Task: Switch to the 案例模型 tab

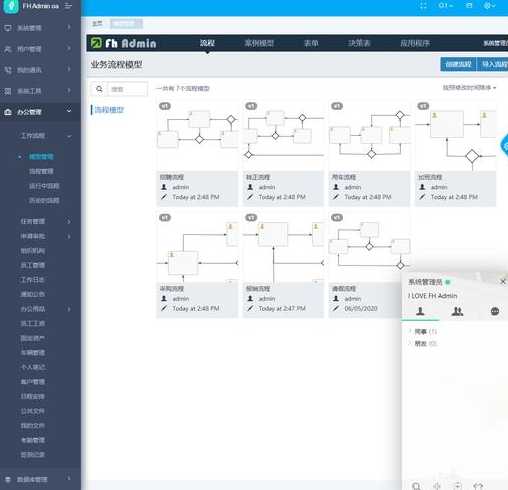Action: tap(259, 43)
